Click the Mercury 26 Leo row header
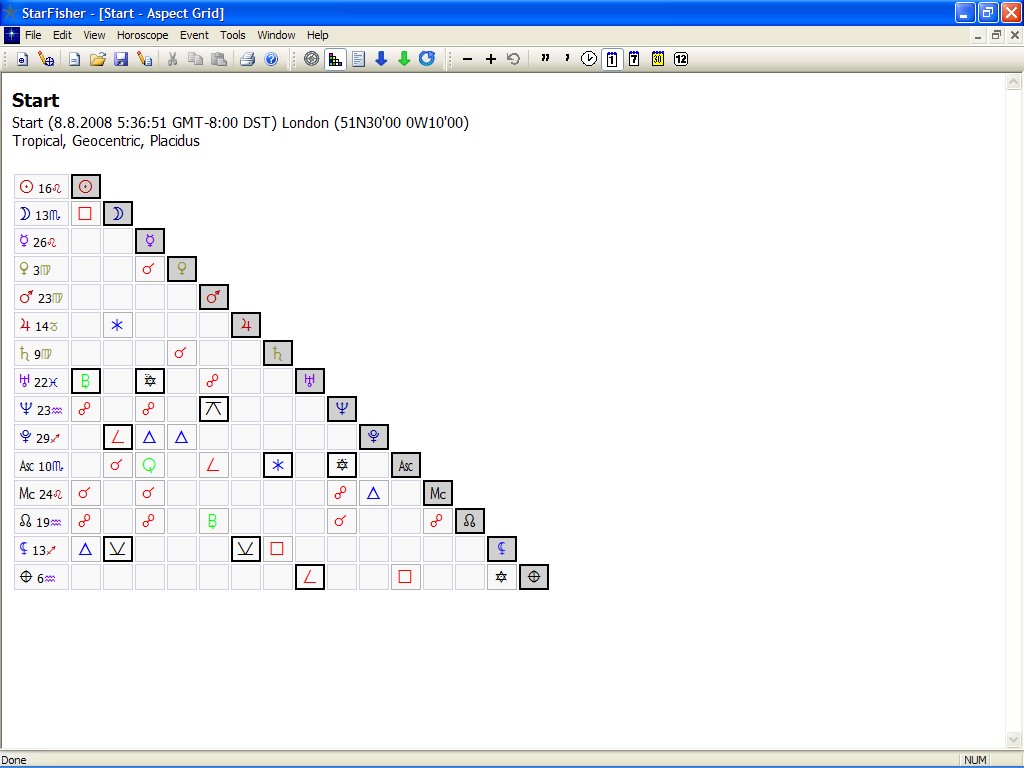 pyautogui.click(x=41, y=242)
